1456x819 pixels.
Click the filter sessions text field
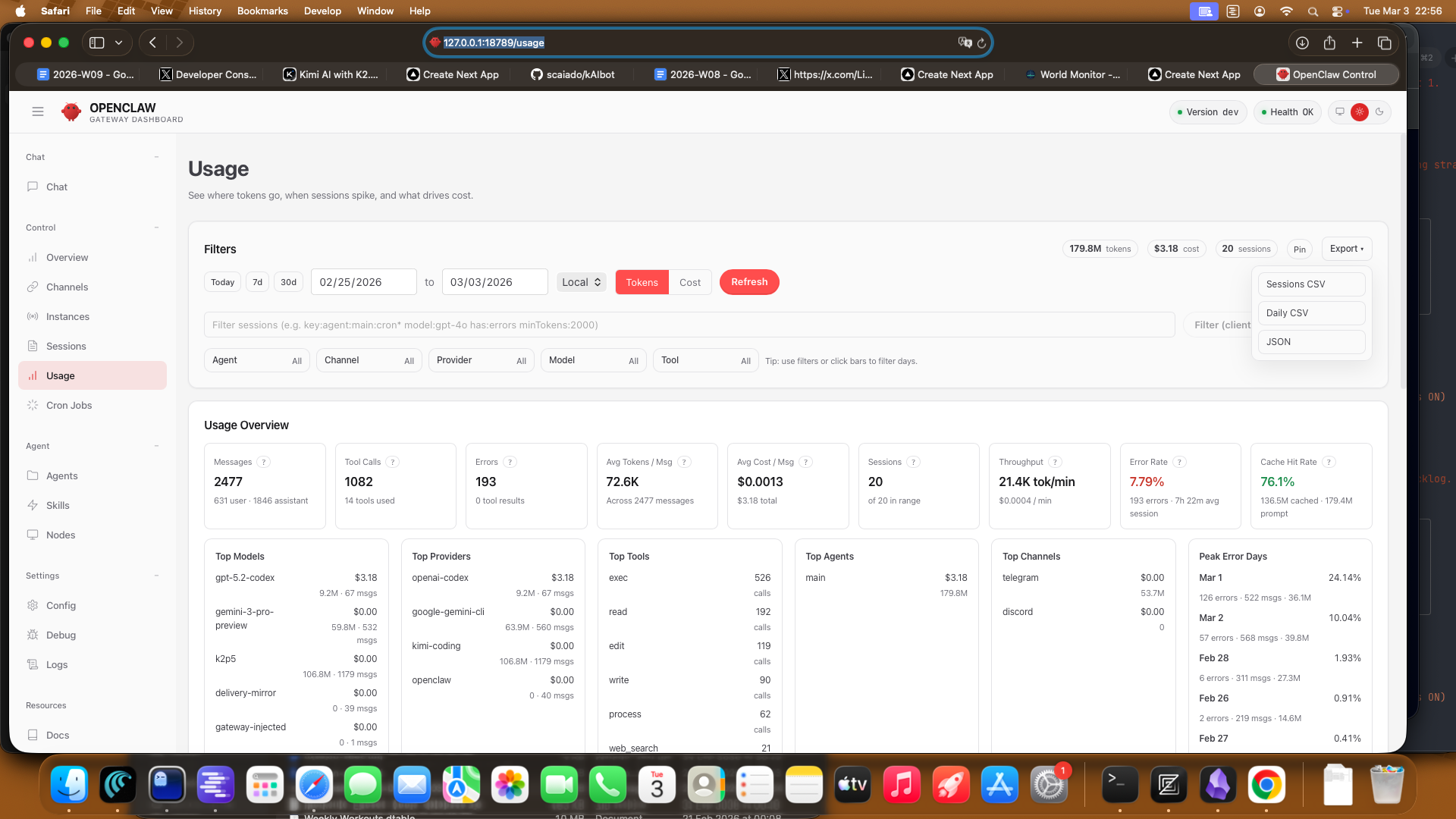coord(689,325)
